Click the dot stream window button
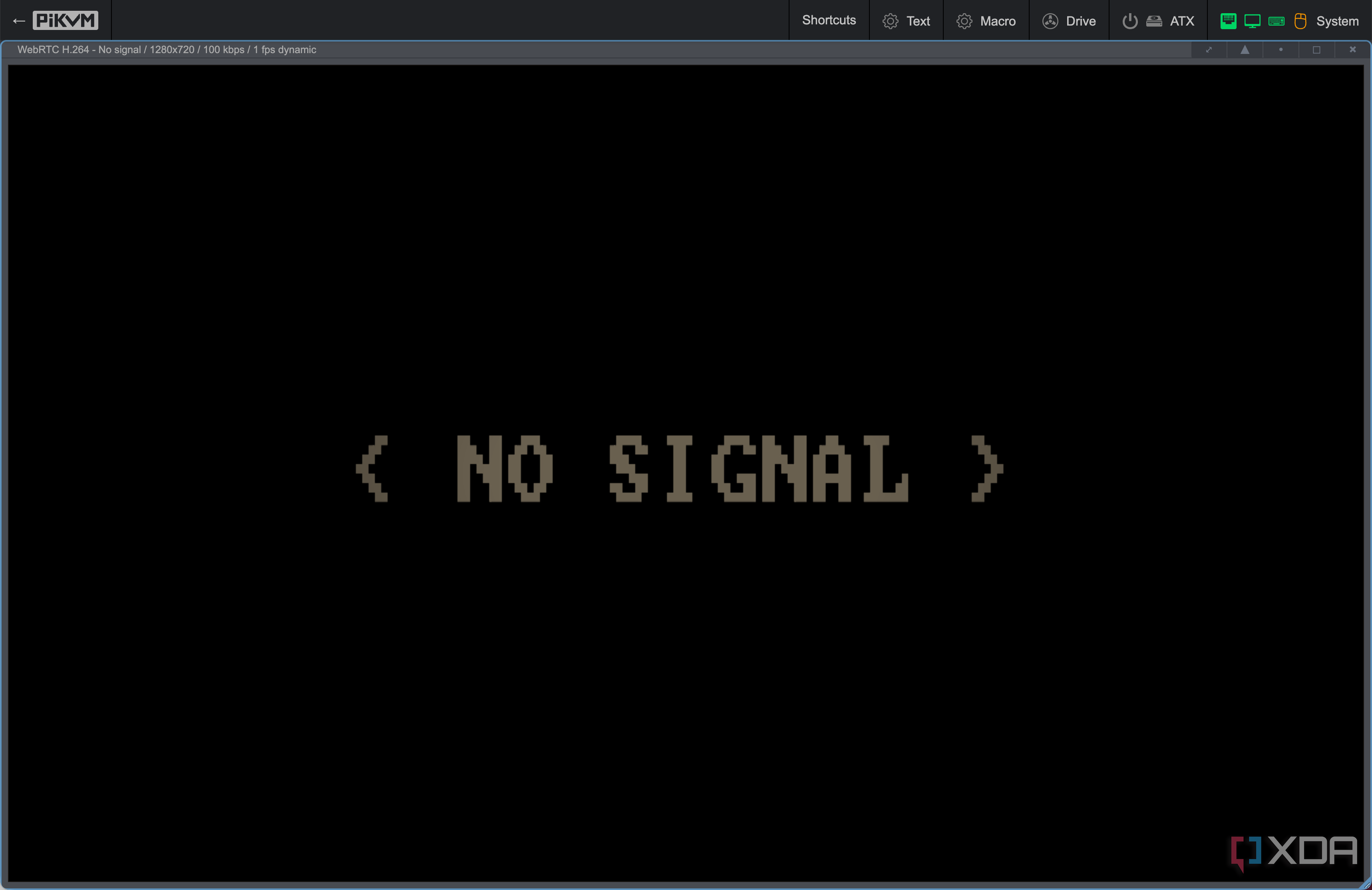The image size is (1372, 890). (x=1281, y=50)
